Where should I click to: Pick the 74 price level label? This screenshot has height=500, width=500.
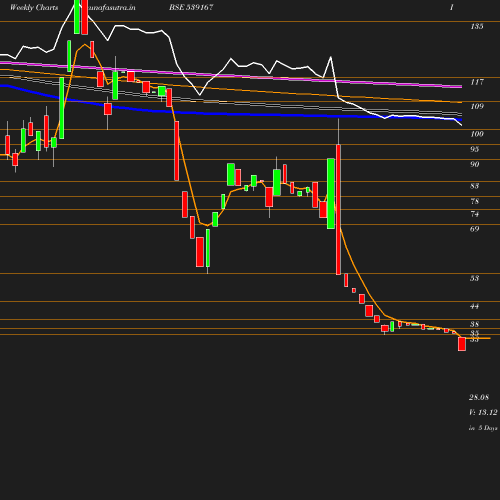point(475,214)
